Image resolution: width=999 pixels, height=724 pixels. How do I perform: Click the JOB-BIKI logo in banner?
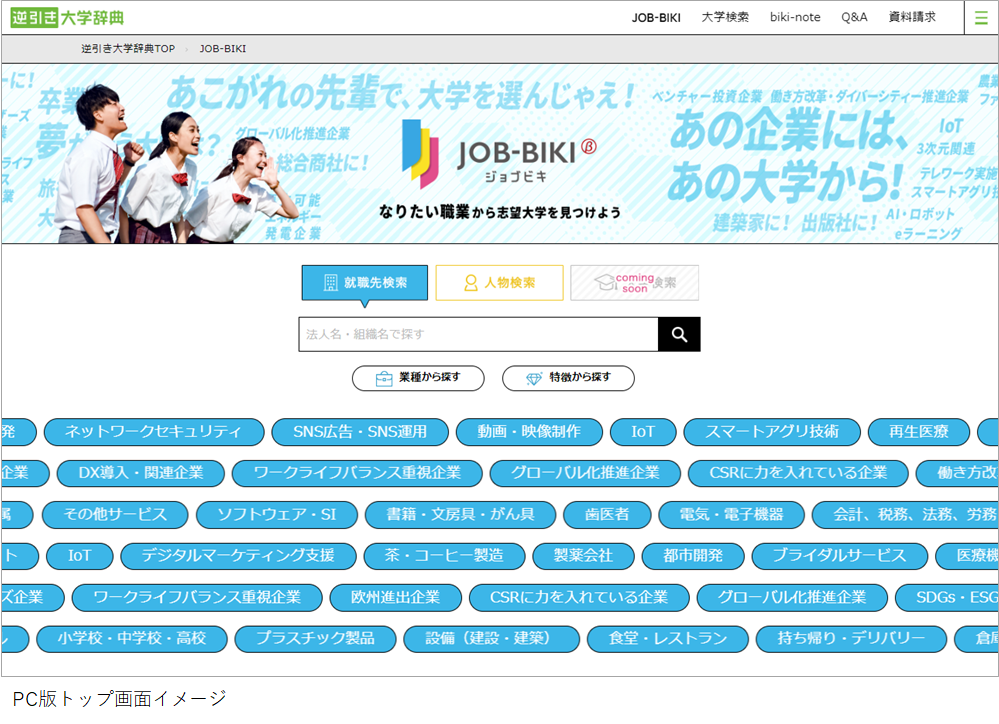click(x=499, y=154)
